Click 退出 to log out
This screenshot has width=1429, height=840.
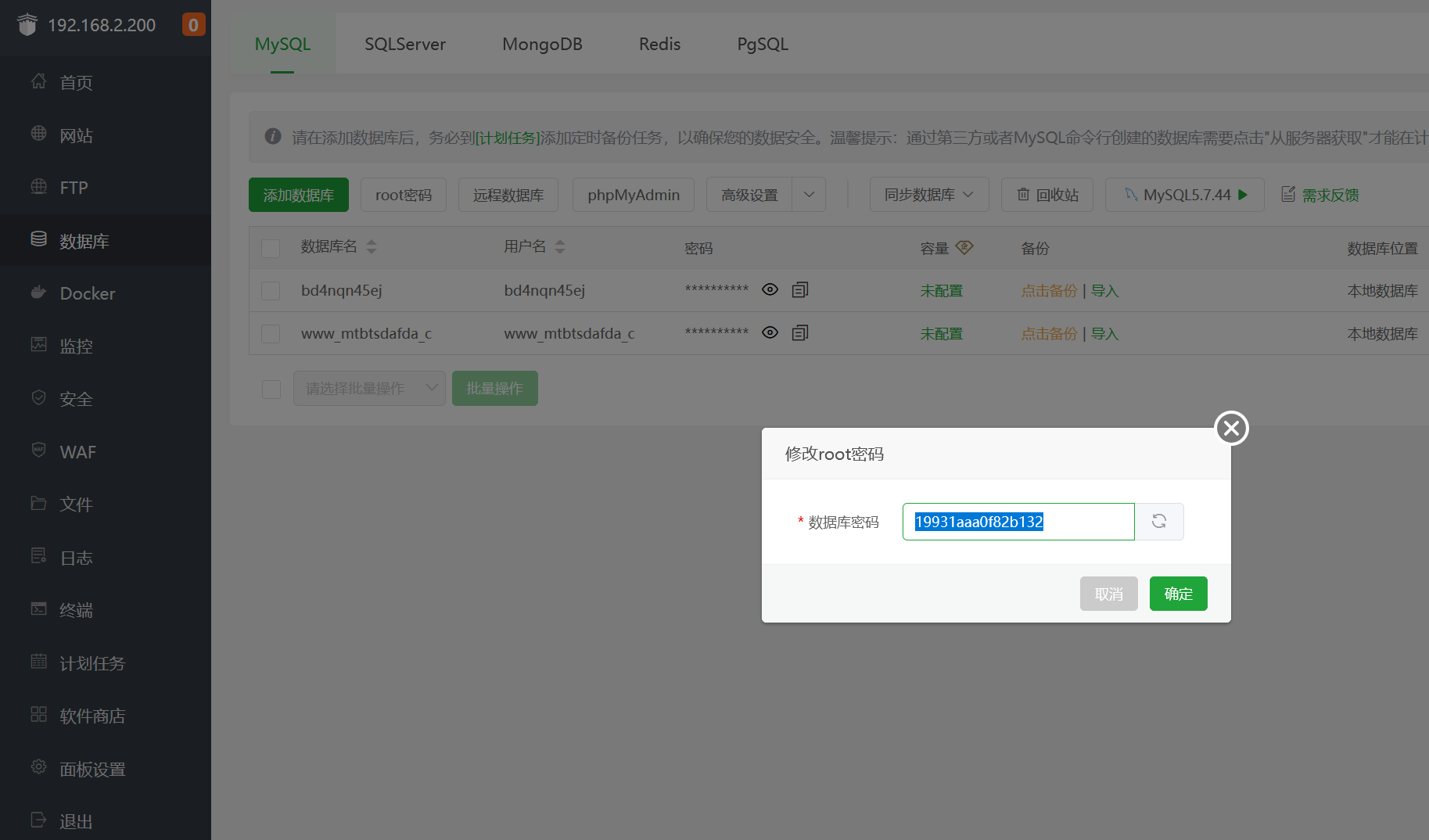pos(106,821)
